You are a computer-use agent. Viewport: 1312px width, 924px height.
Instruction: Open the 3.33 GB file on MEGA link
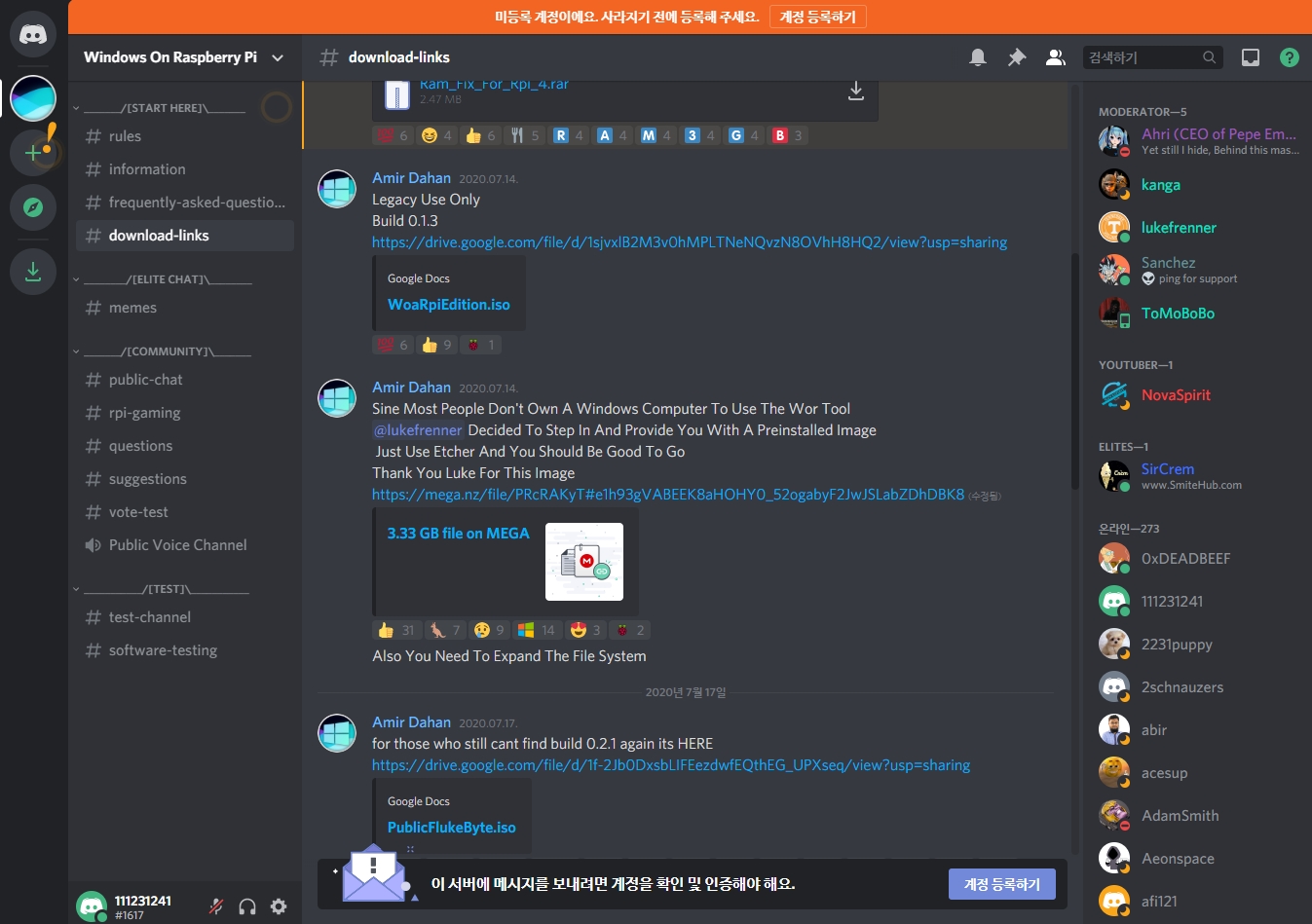click(x=459, y=534)
